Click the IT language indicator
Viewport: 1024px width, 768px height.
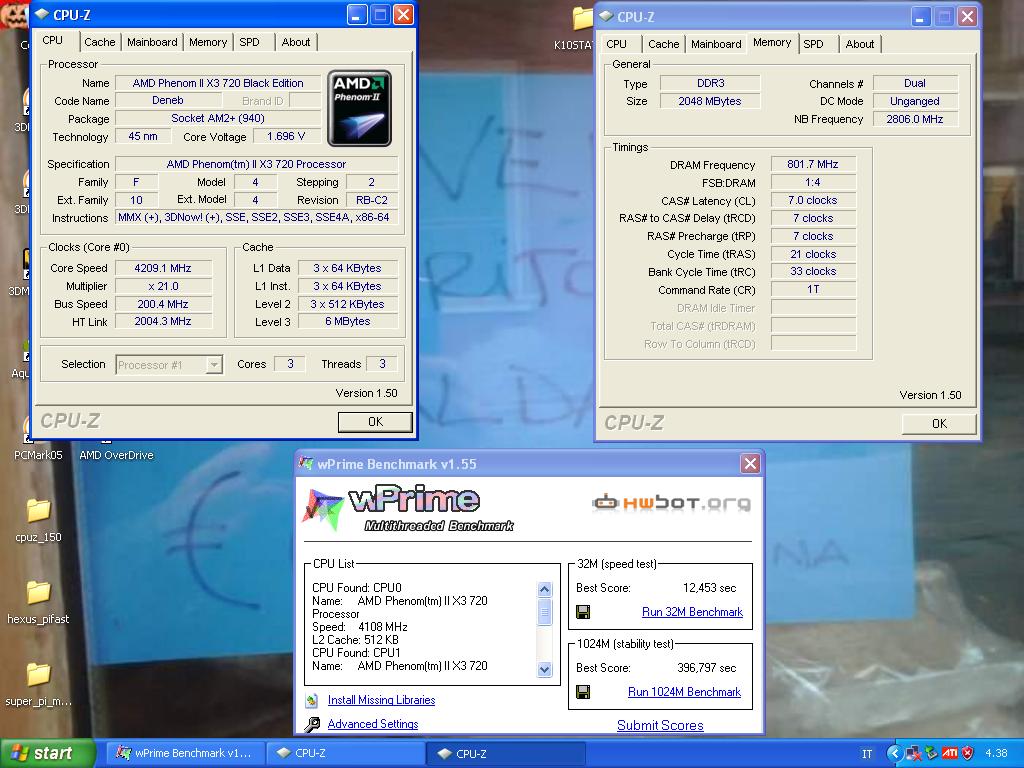coord(867,754)
